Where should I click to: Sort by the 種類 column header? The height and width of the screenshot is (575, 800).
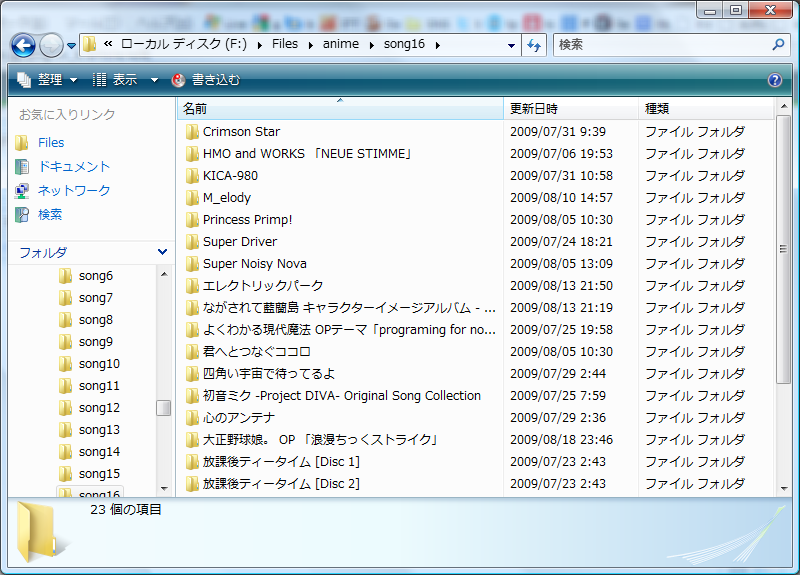[x=706, y=108]
